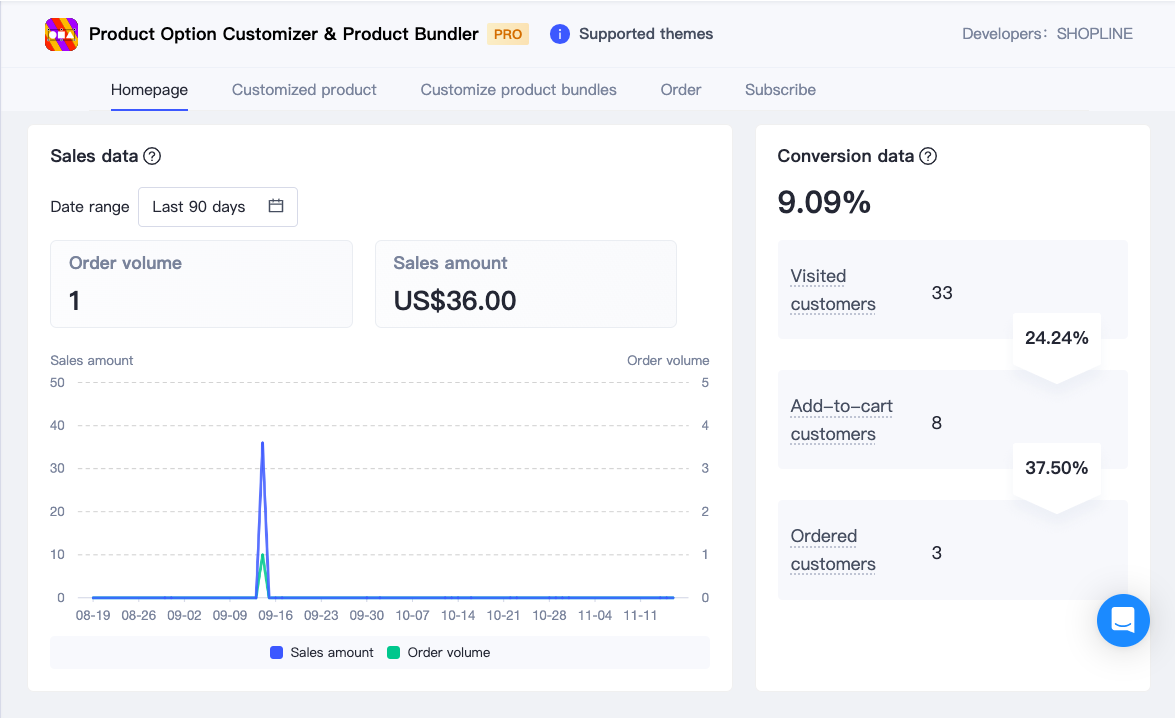Open the Customize product bundles tab
Viewport: 1175px width, 718px height.
coord(518,89)
